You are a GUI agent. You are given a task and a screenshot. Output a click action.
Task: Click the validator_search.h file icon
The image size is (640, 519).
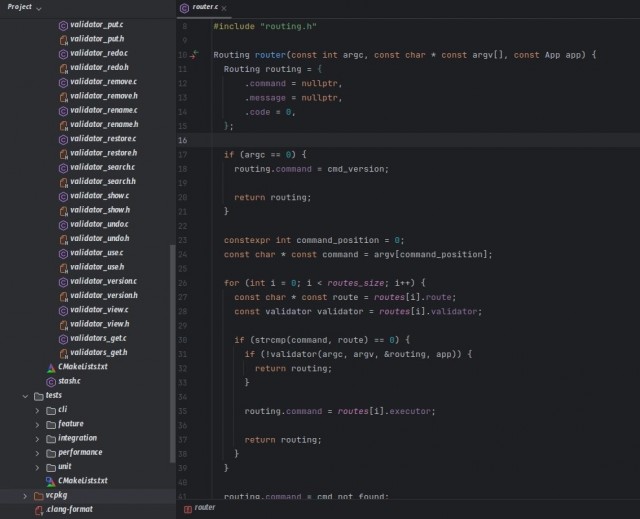pos(63,182)
